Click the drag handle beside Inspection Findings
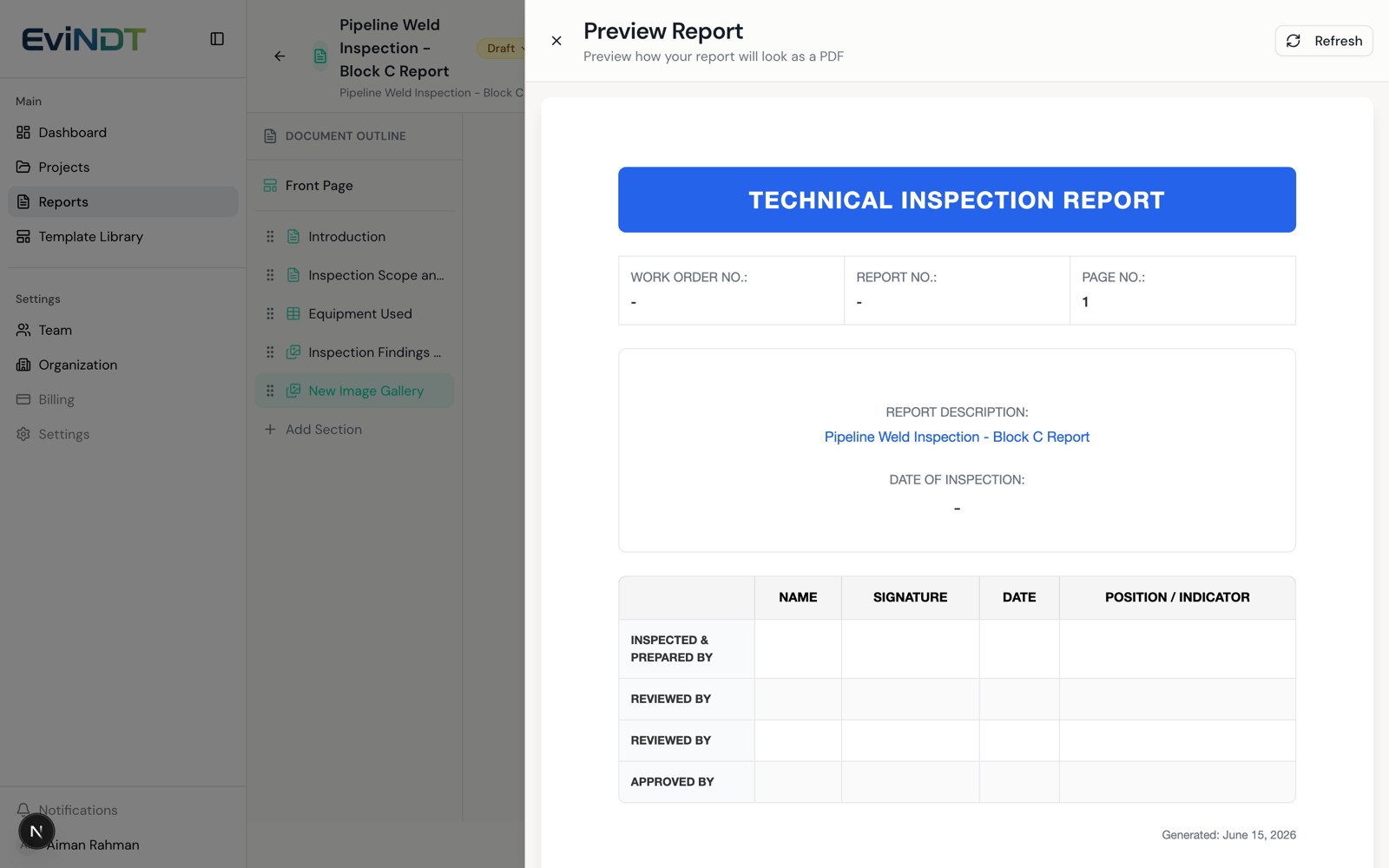 coord(270,352)
